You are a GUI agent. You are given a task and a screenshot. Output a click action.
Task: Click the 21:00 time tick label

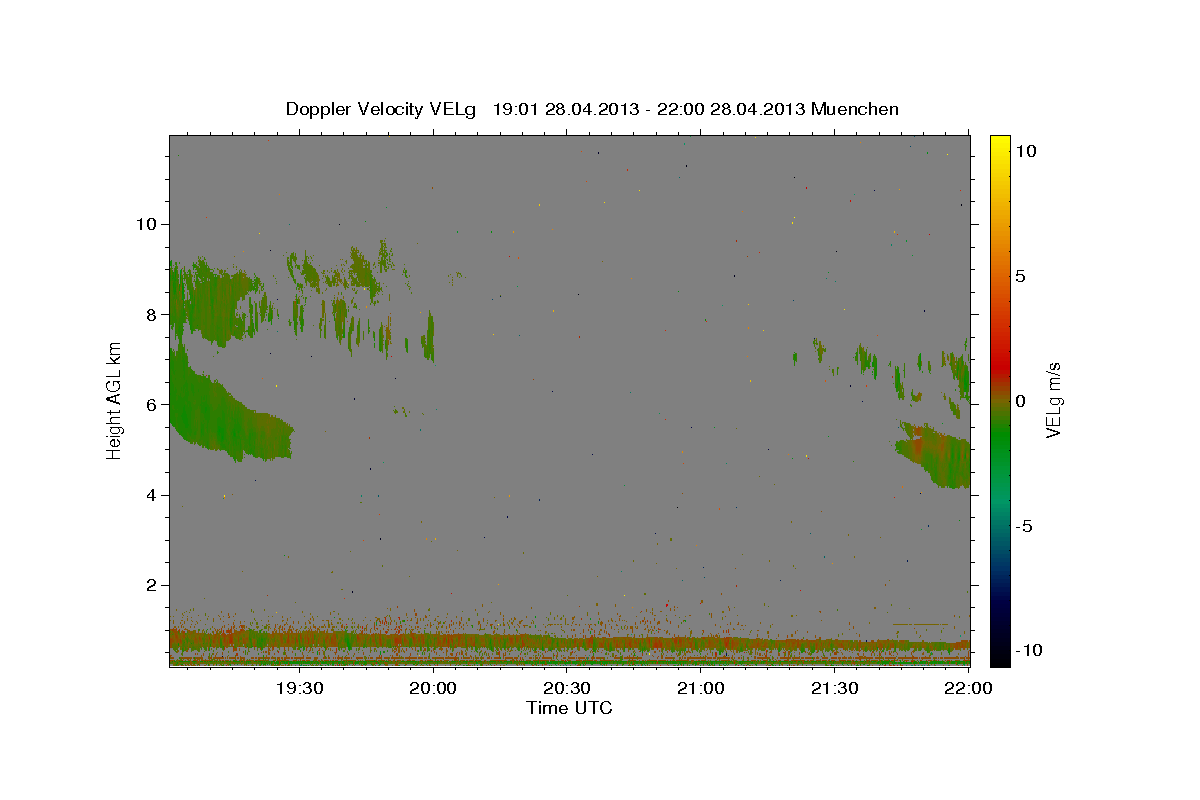(701, 688)
